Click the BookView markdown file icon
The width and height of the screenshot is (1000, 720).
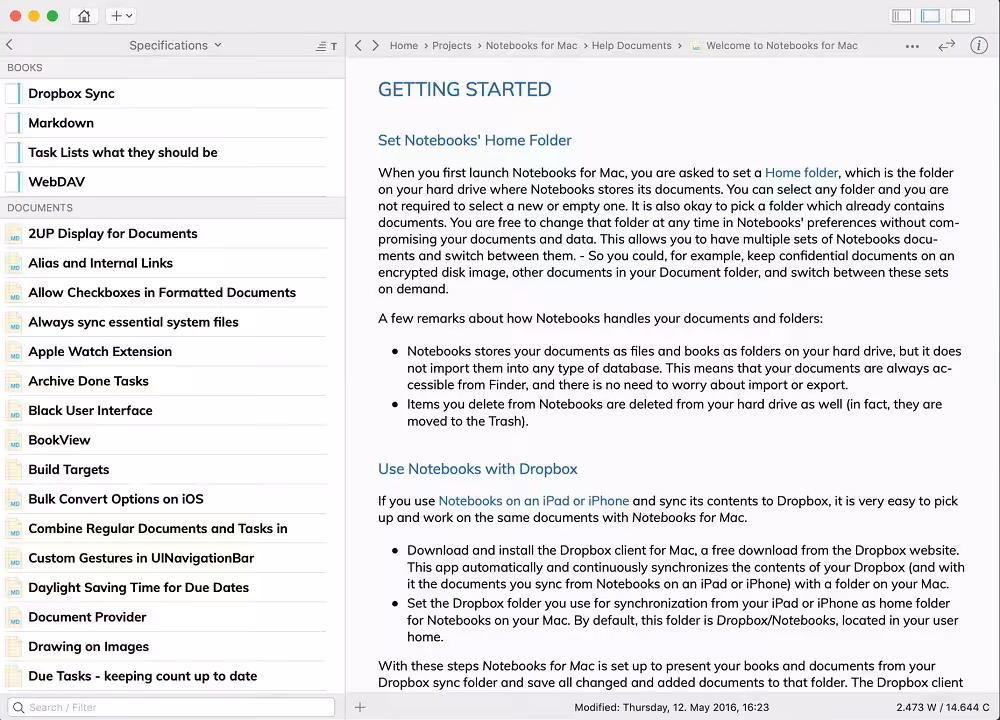[x=13, y=440]
